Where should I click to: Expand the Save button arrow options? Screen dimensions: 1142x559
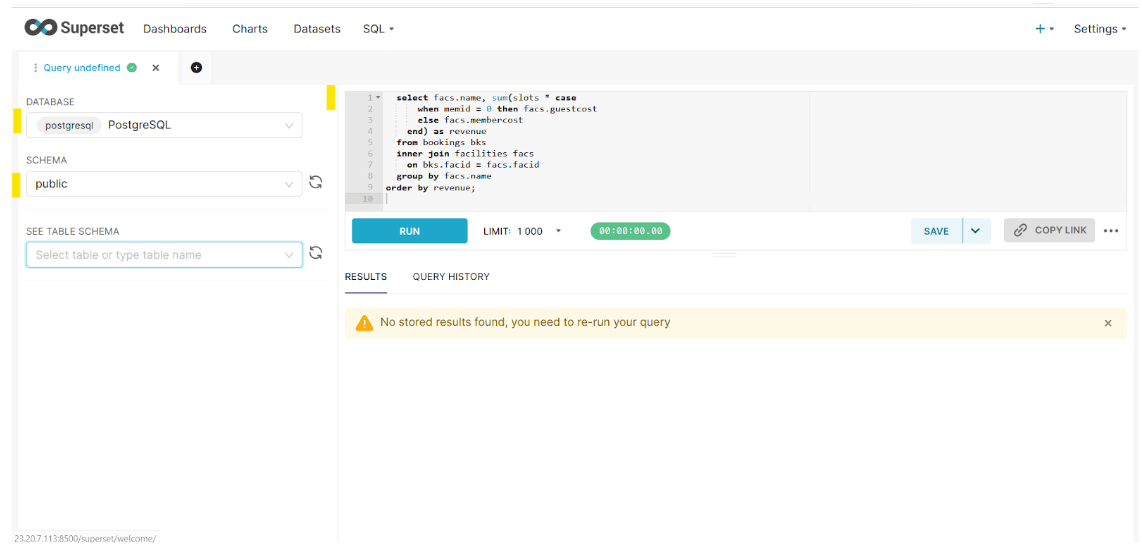coord(975,231)
